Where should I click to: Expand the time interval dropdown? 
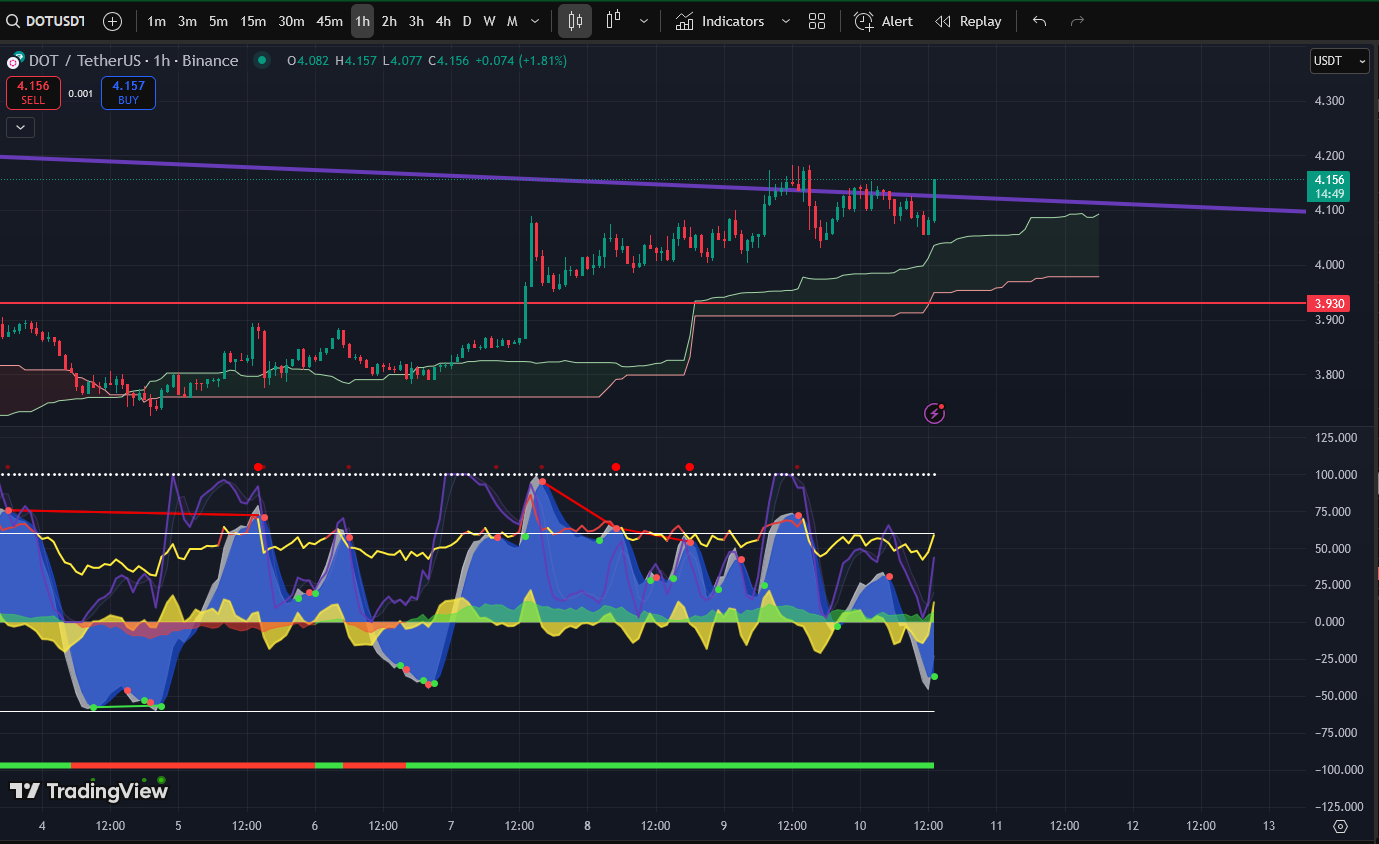(536, 21)
